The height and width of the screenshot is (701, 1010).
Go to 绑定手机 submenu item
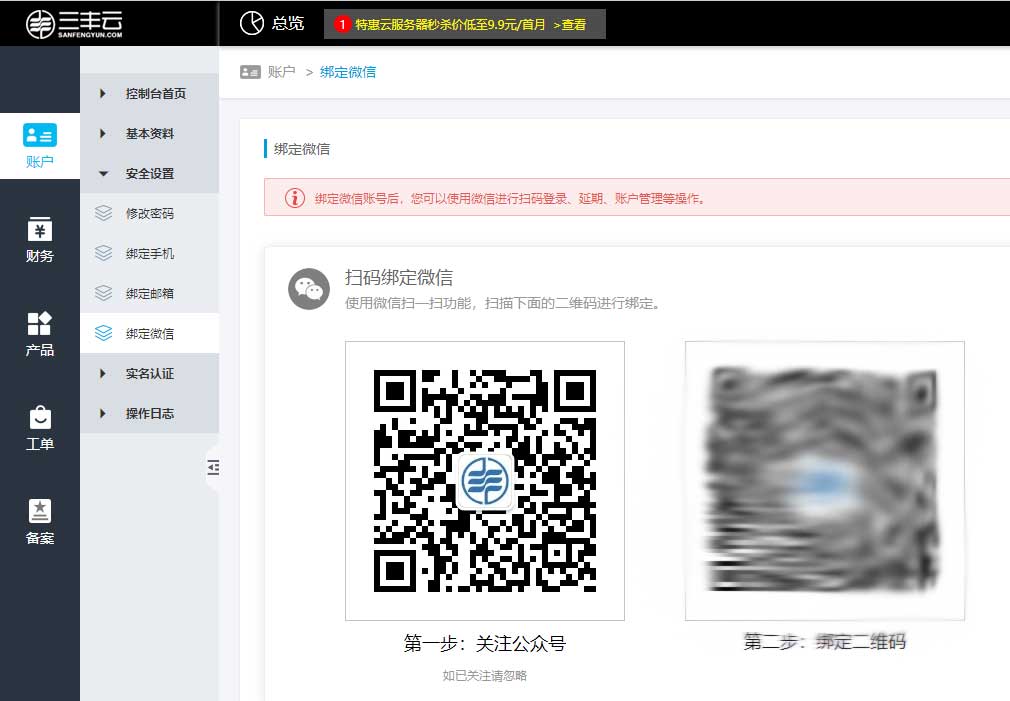coord(149,253)
